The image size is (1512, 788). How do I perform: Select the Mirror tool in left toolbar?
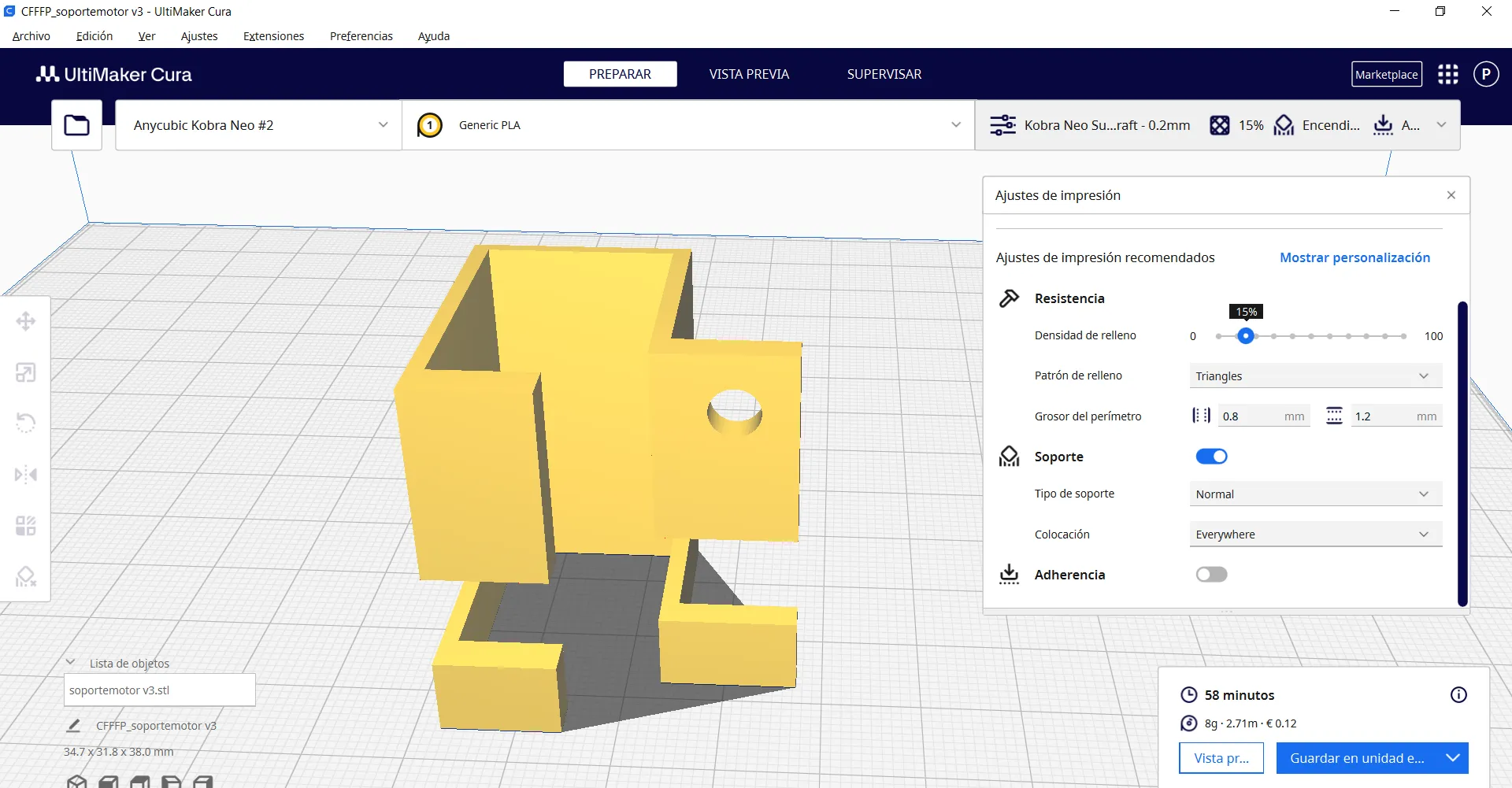click(25, 475)
